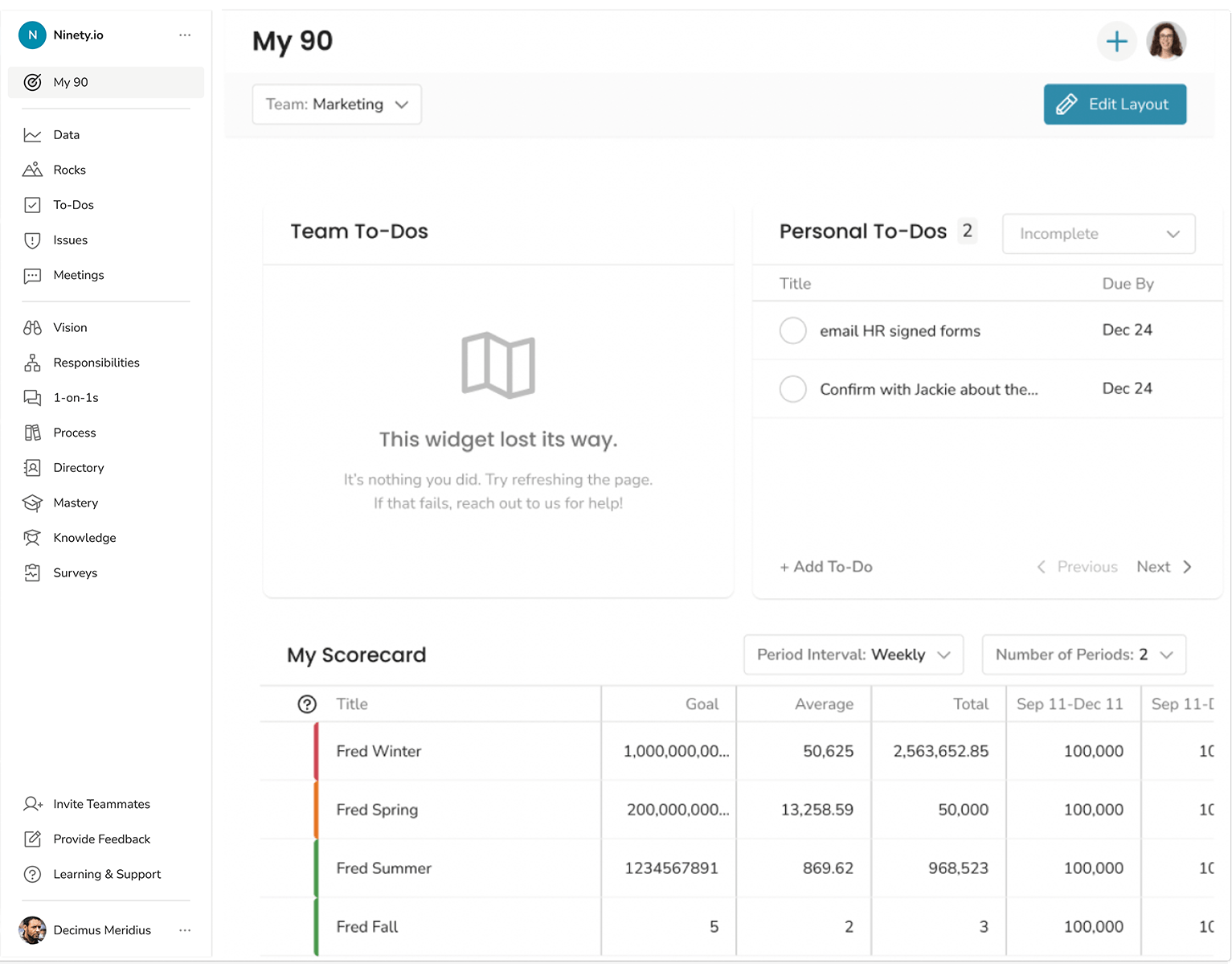Click the Invite Teammates person icon
Viewport: 1232px width, 964px height.
[32, 804]
